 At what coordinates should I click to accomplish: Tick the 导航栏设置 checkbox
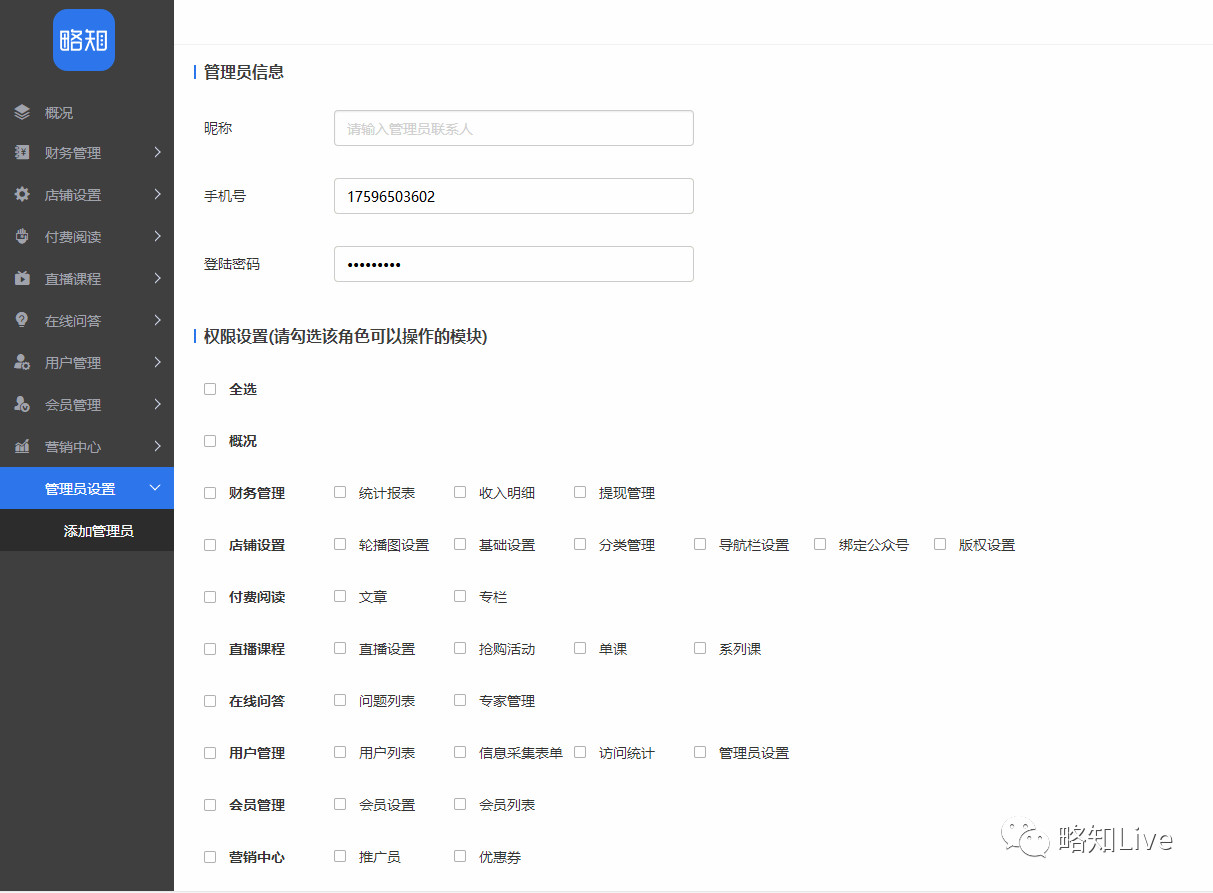pyautogui.click(x=700, y=544)
